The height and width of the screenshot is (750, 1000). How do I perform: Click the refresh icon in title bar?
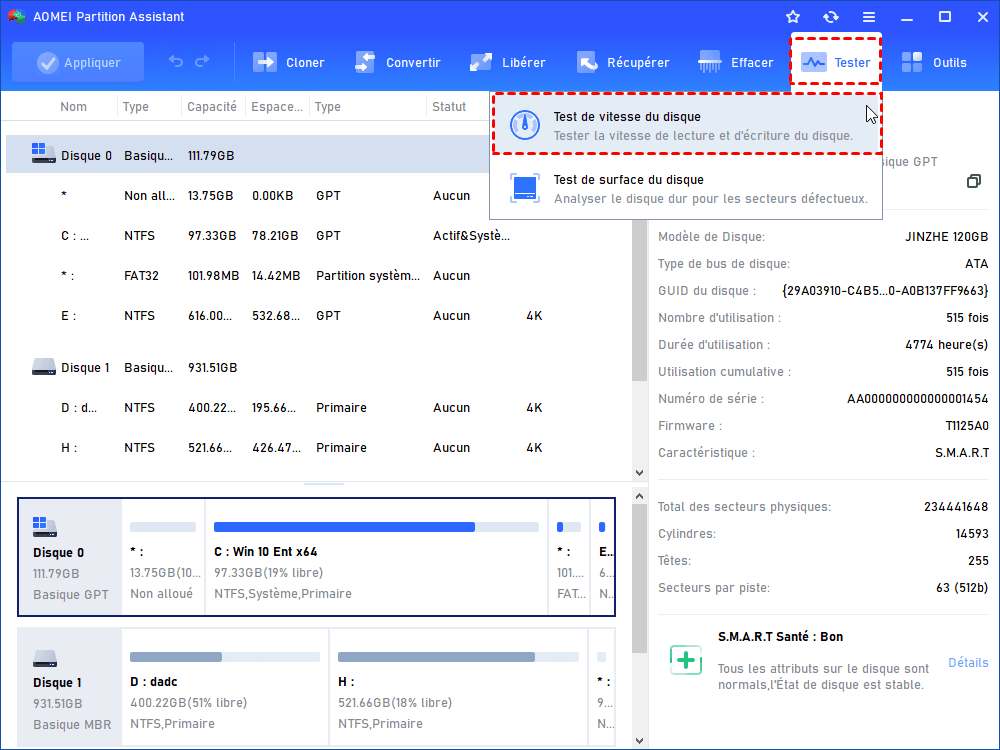point(831,17)
